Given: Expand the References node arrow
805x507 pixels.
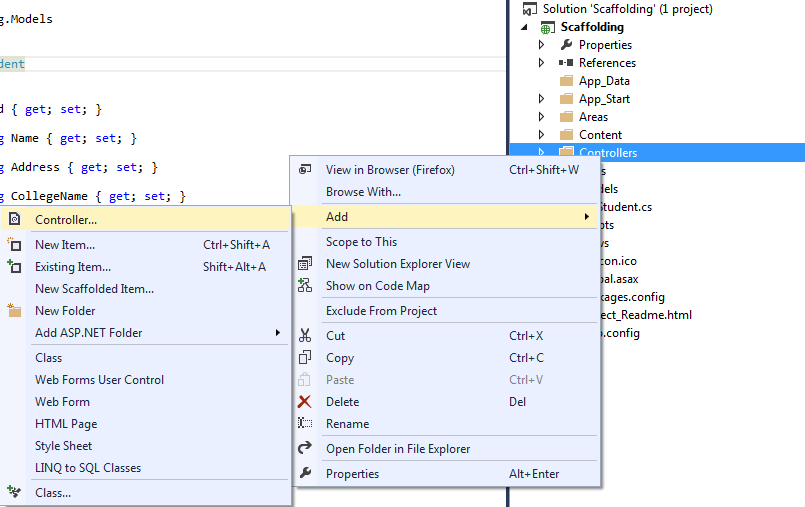Looking at the screenshot, I should pos(542,63).
